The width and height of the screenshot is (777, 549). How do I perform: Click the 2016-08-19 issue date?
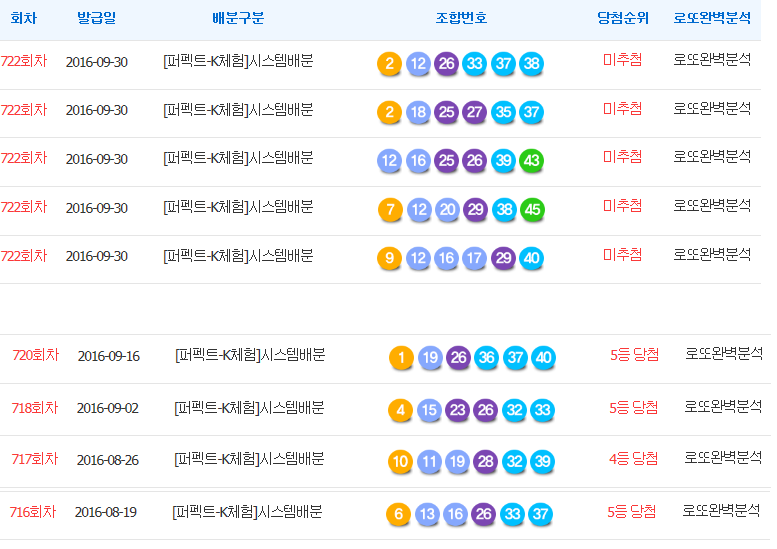[x=105, y=512]
